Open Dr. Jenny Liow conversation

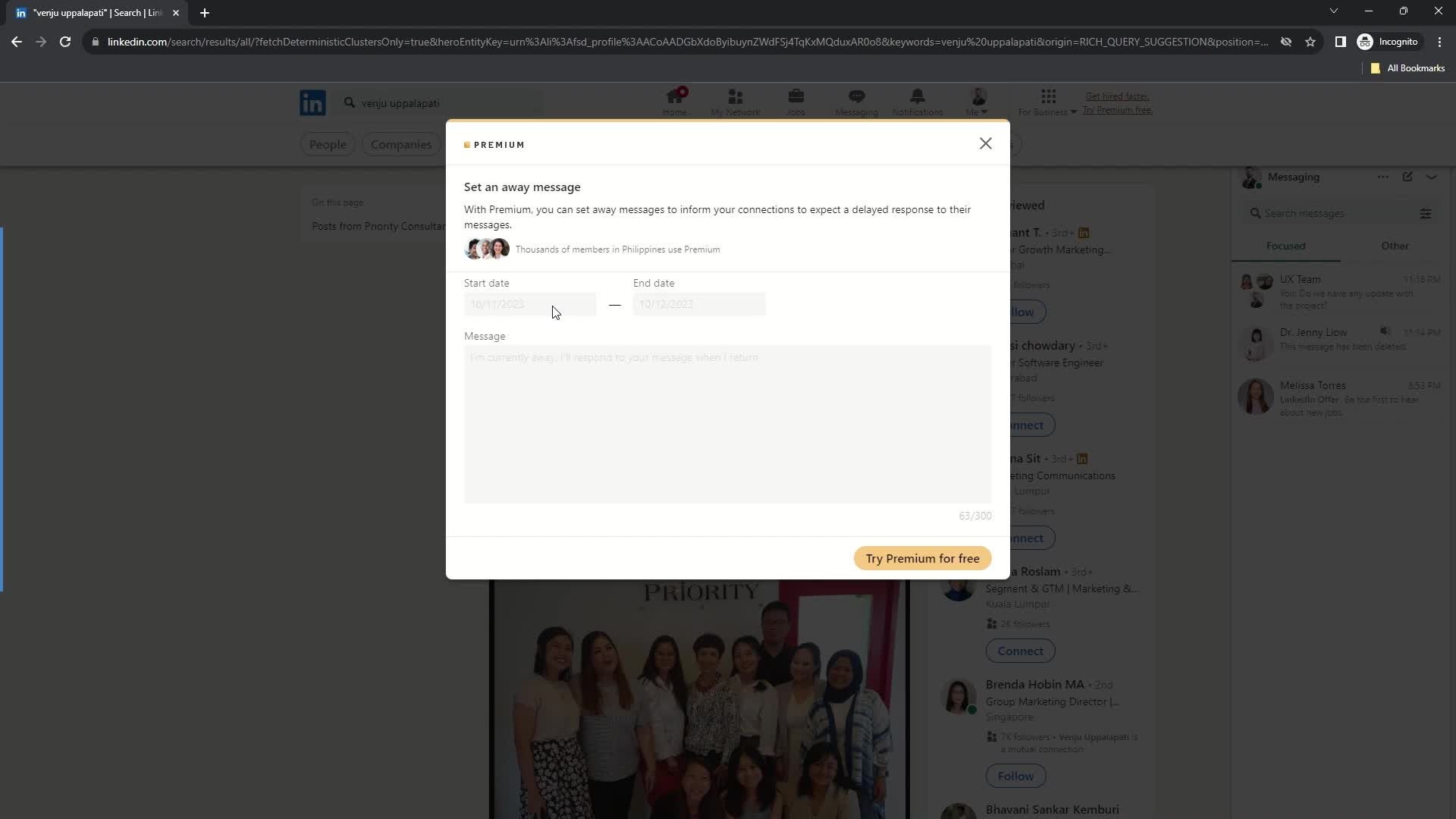click(1339, 343)
